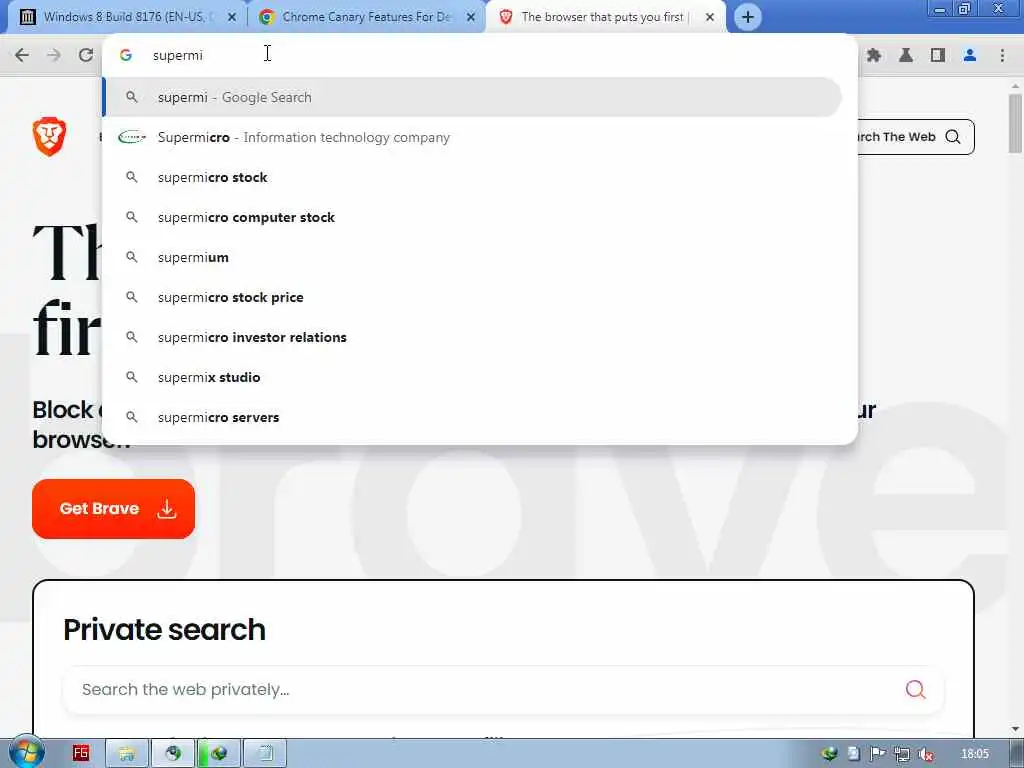This screenshot has height=768, width=1024.
Task: Switch to Chrome Canary Features tab
Action: [366, 17]
